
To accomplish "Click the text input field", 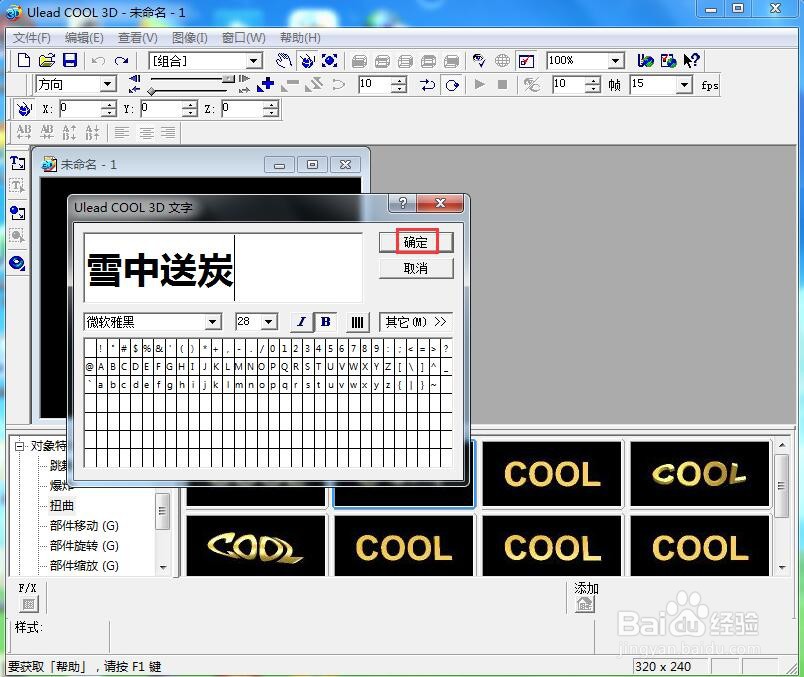I will [x=223, y=268].
